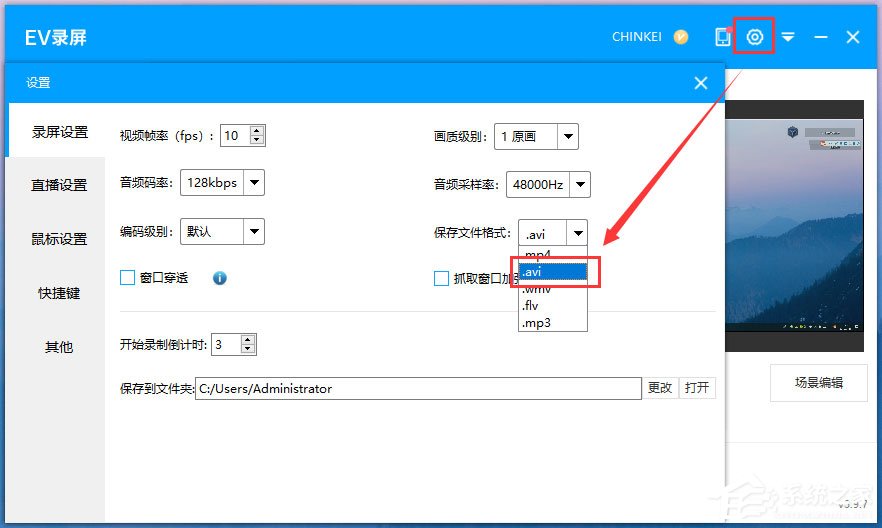Click the gold VIP badge icon
882x528 pixels.
tap(681, 37)
